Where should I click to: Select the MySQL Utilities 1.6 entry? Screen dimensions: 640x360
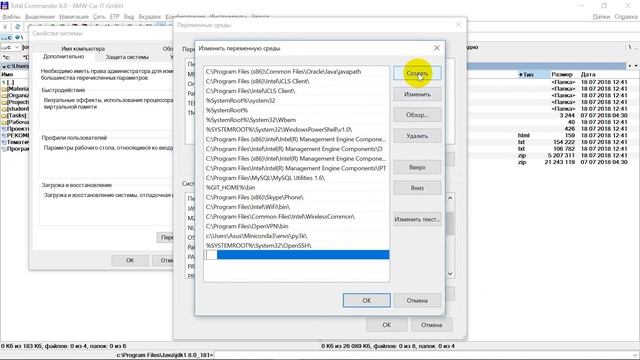pyautogui.click(x=296, y=178)
